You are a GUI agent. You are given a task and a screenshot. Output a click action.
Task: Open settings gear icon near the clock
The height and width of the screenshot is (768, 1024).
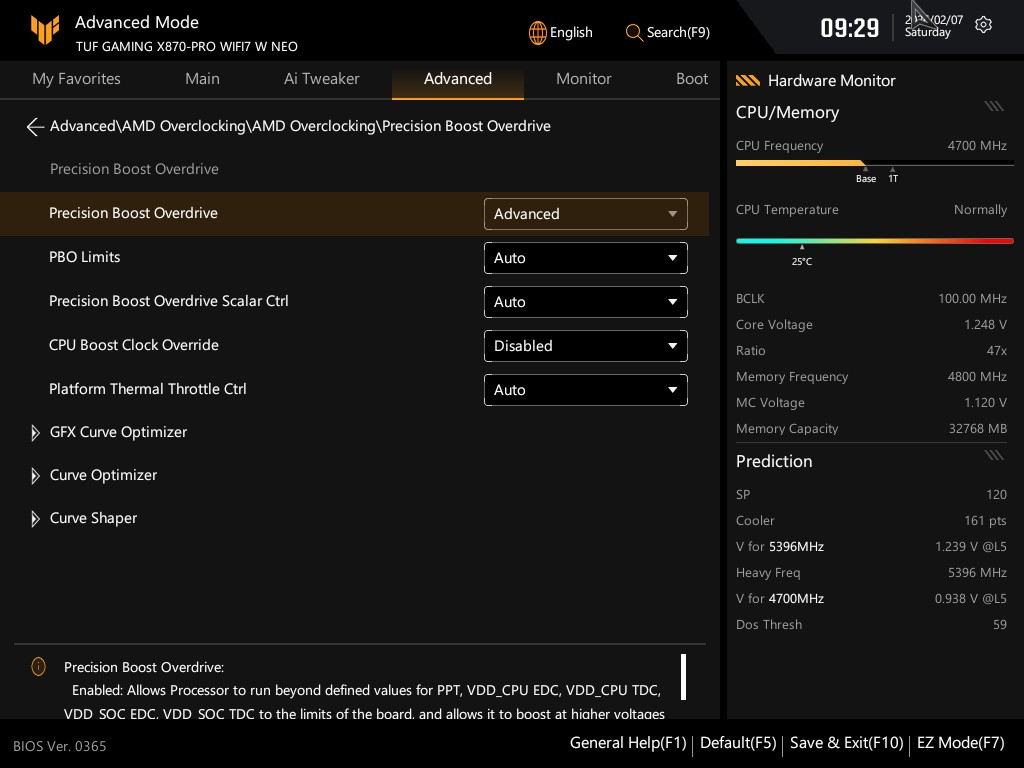click(x=983, y=25)
